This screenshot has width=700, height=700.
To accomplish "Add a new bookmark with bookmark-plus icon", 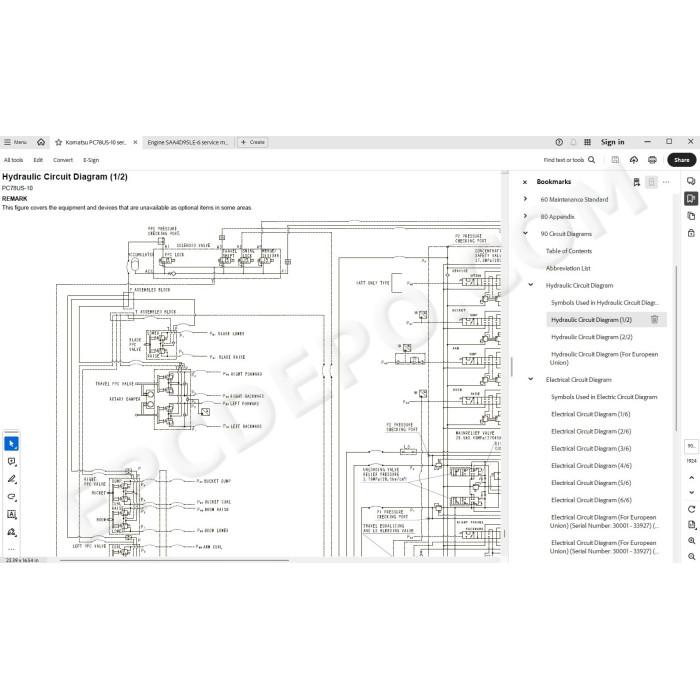I will click(x=637, y=182).
